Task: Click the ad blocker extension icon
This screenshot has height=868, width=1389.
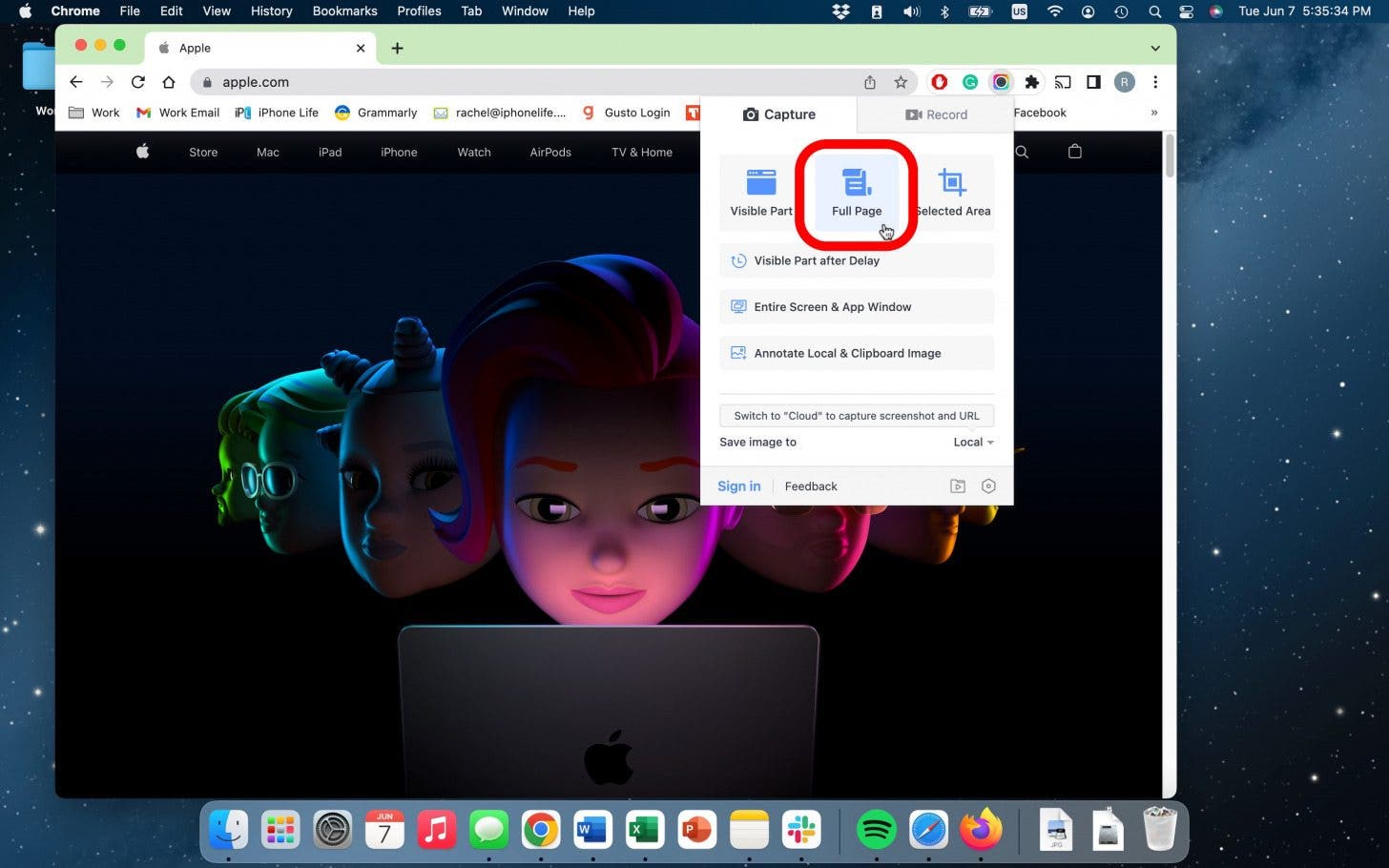Action: click(x=939, y=82)
